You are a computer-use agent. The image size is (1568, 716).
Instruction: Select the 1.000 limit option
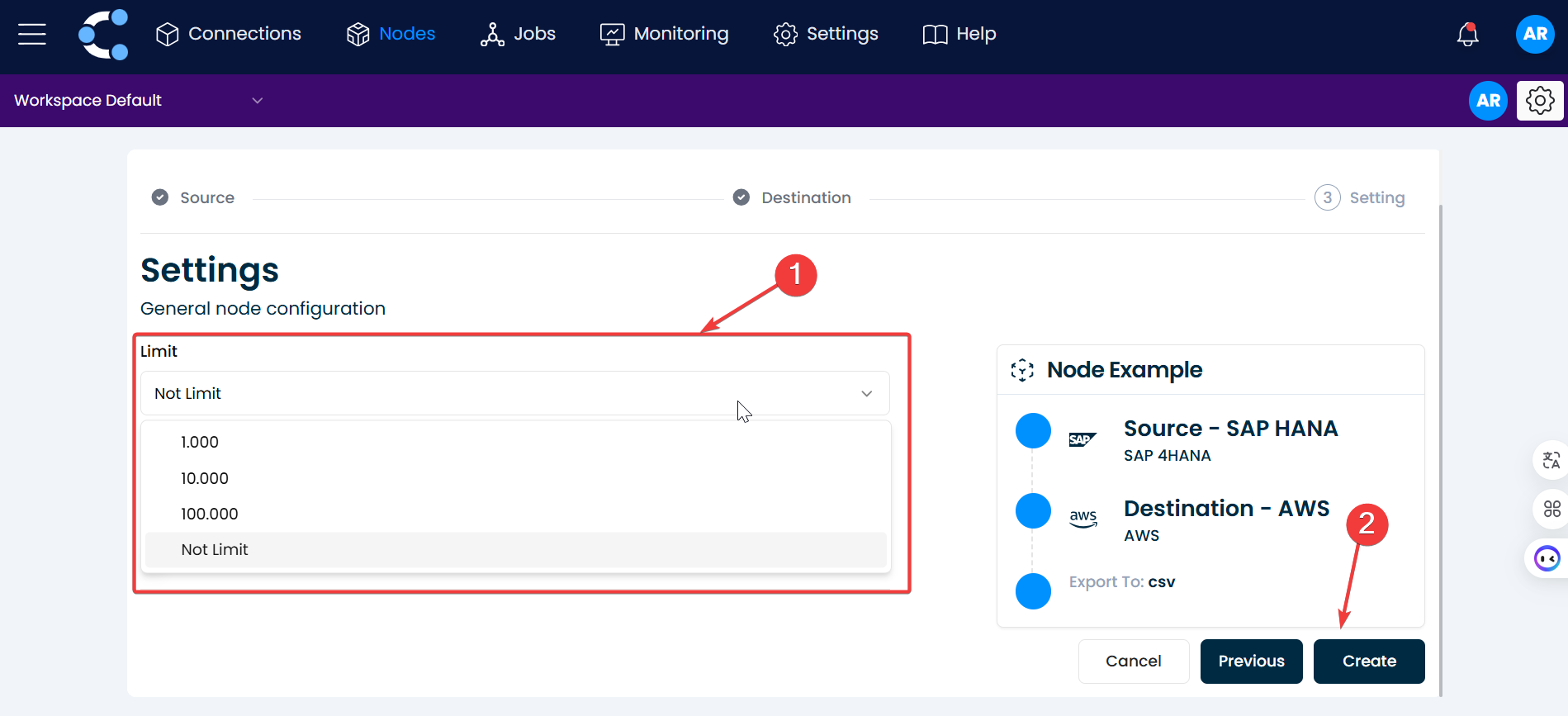(200, 443)
